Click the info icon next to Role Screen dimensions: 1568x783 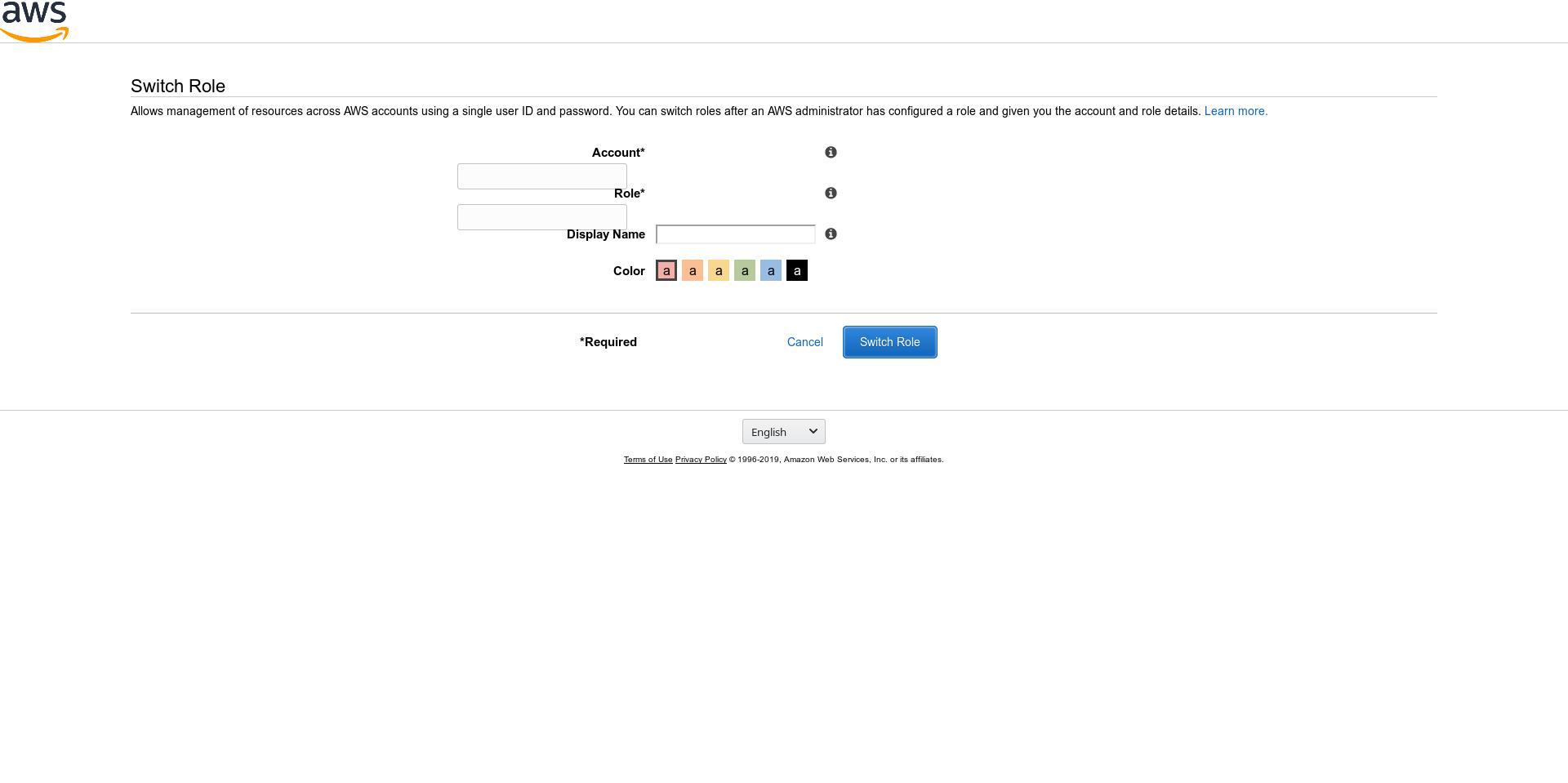831,194
